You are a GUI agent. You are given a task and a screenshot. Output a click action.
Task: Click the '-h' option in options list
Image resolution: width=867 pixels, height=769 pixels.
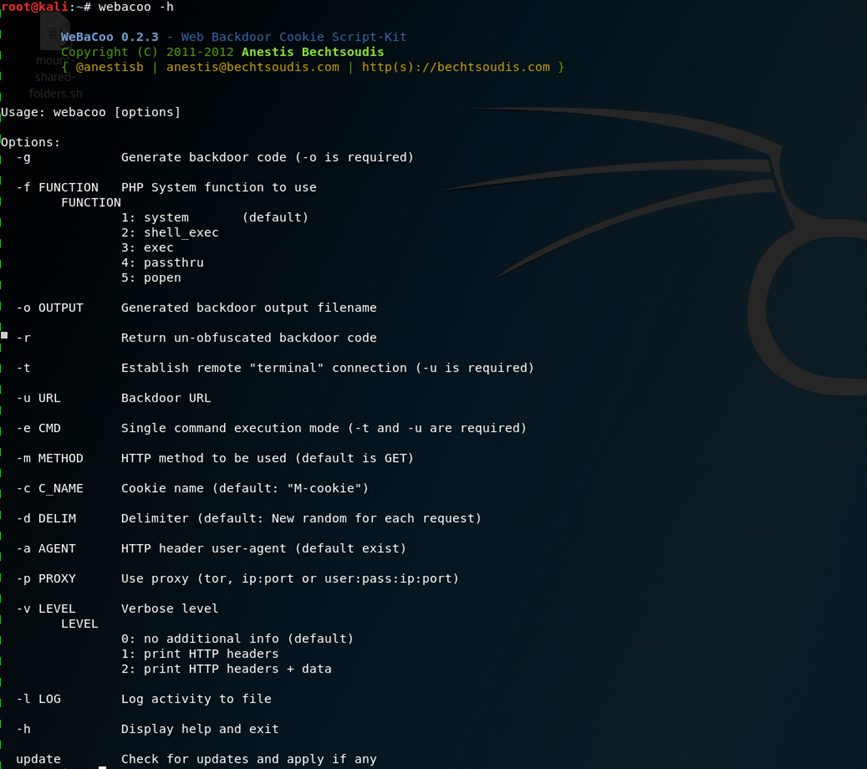coord(23,729)
